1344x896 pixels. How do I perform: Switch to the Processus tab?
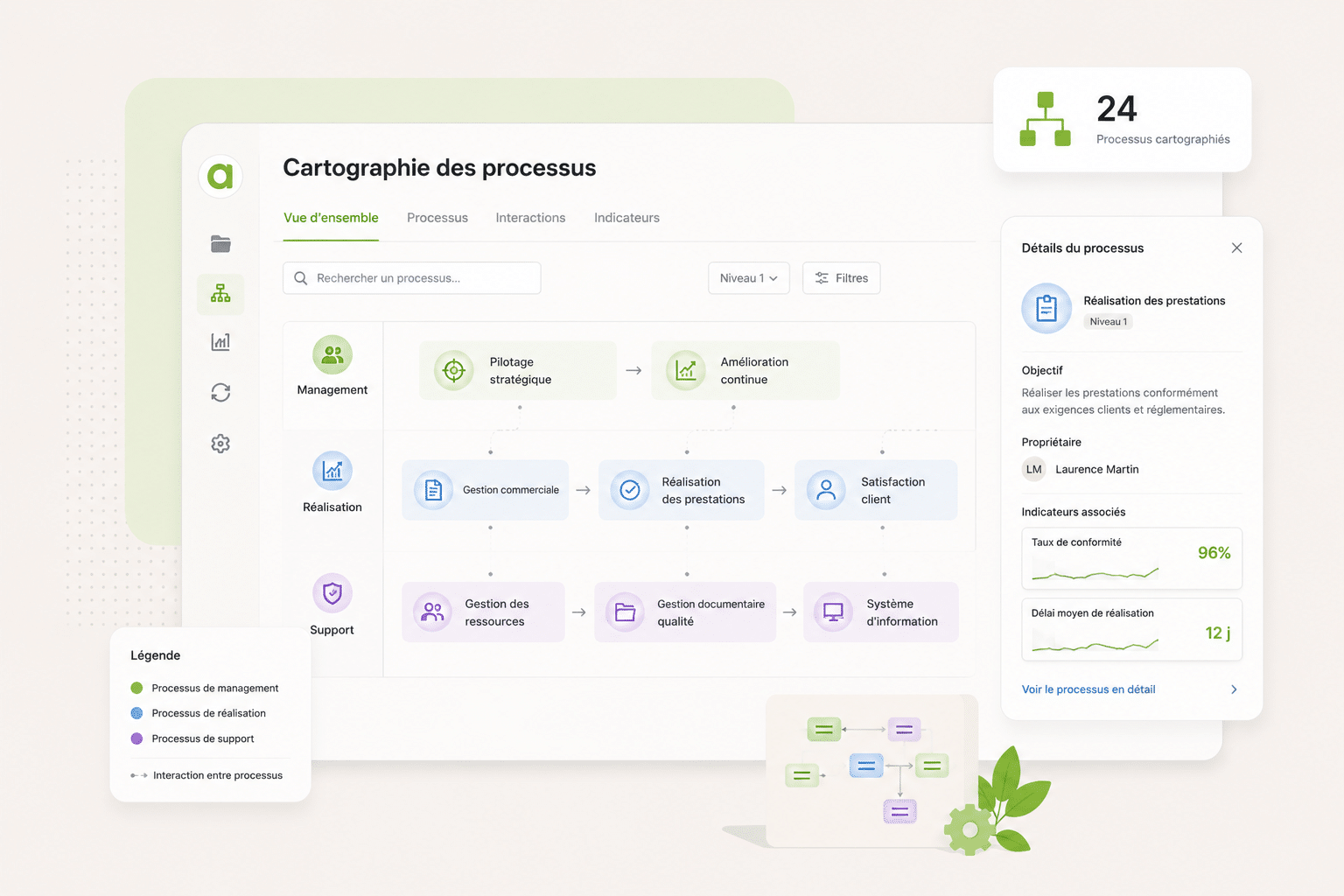pos(437,218)
